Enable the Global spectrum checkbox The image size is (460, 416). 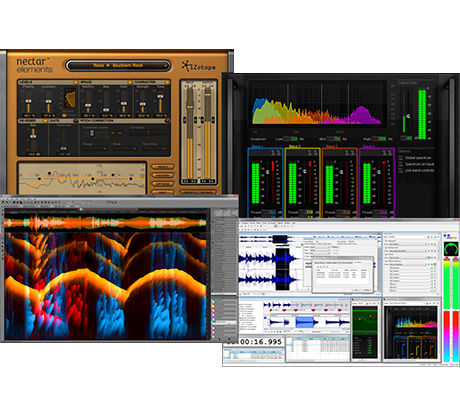tap(400, 158)
